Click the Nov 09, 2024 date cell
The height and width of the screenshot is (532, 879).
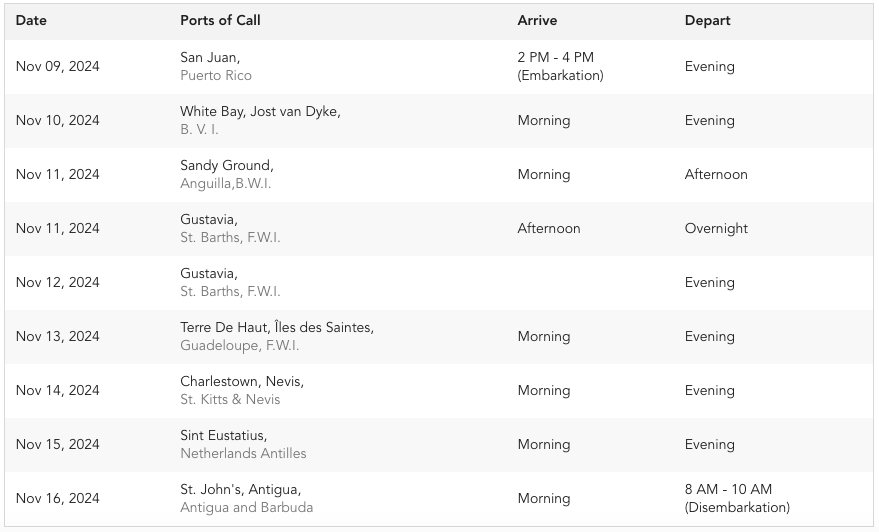point(57,66)
